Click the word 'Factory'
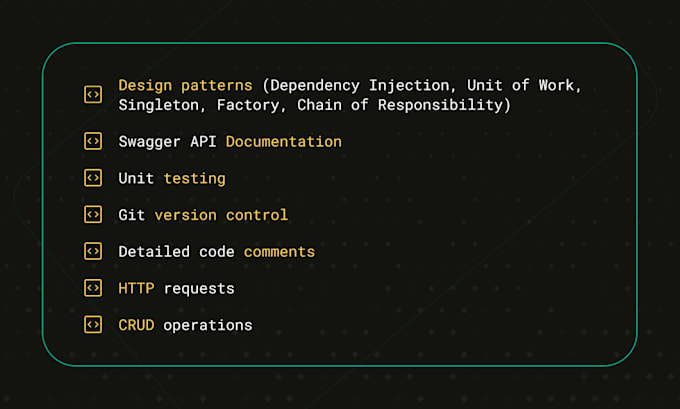The image size is (680, 409). 248,105
